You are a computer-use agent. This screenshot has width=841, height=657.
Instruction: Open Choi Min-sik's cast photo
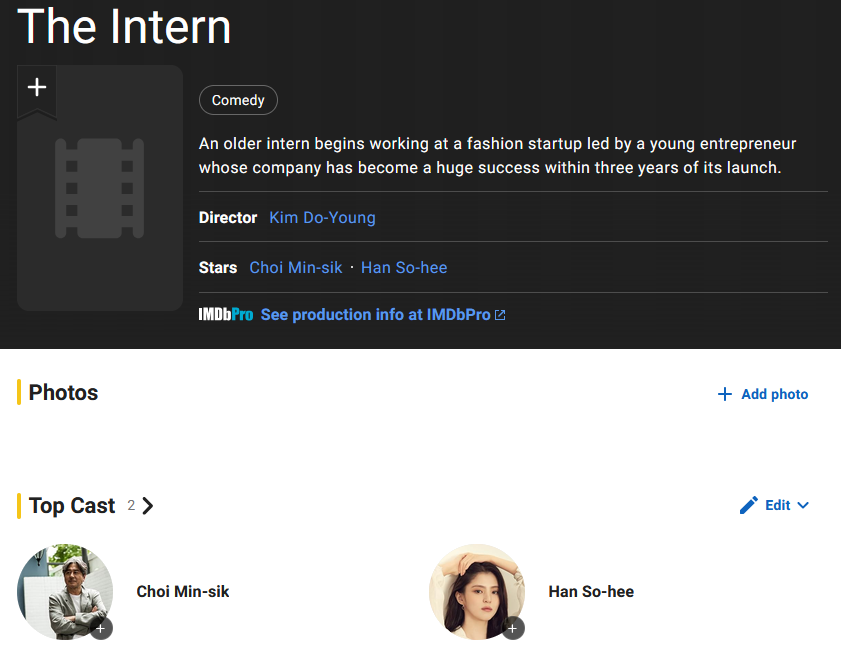click(x=65, y=592)
